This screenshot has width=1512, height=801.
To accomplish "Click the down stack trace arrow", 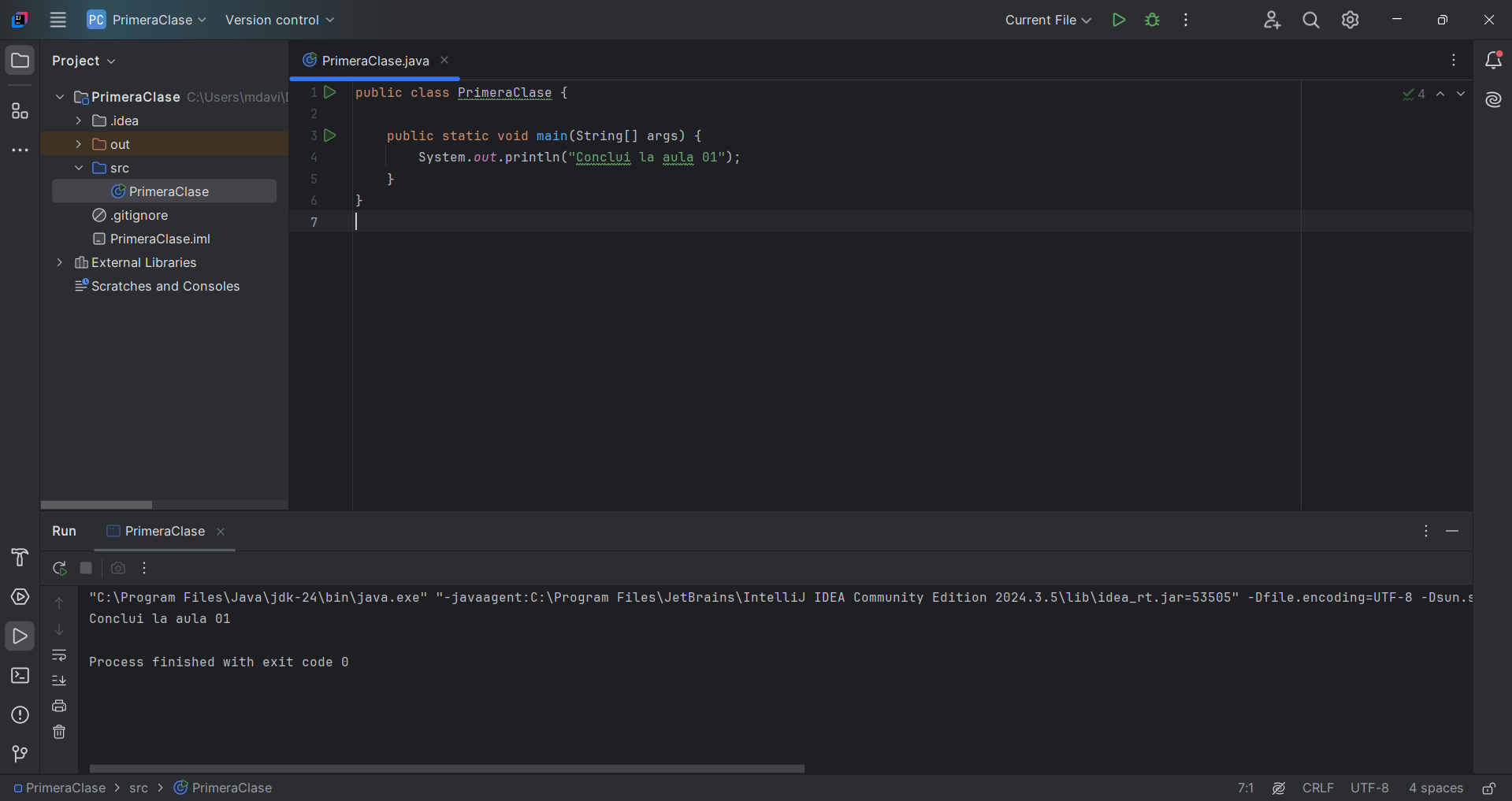I will click(x=59, y=629).
